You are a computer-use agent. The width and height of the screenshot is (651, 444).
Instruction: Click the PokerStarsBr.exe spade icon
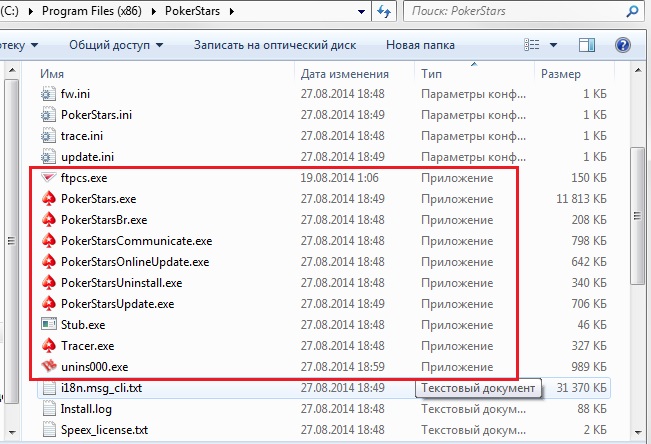[49, 220]
